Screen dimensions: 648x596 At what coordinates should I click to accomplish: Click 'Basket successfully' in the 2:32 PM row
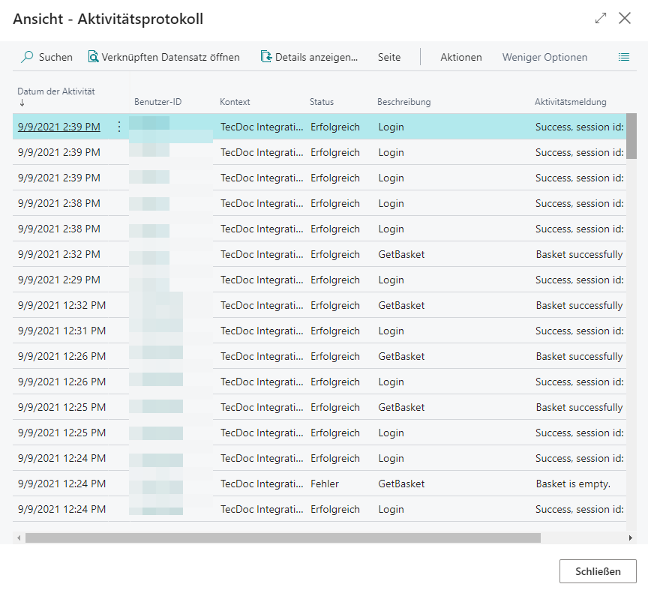click(x=579, y=254)
